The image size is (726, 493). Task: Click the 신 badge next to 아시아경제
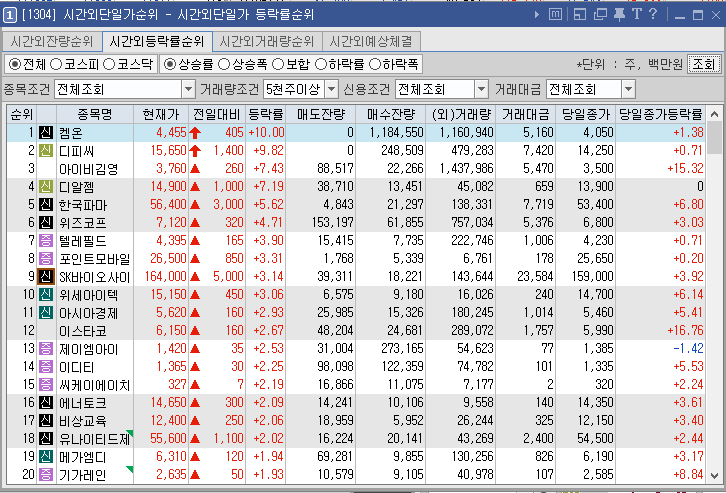(x=46, y=312)
